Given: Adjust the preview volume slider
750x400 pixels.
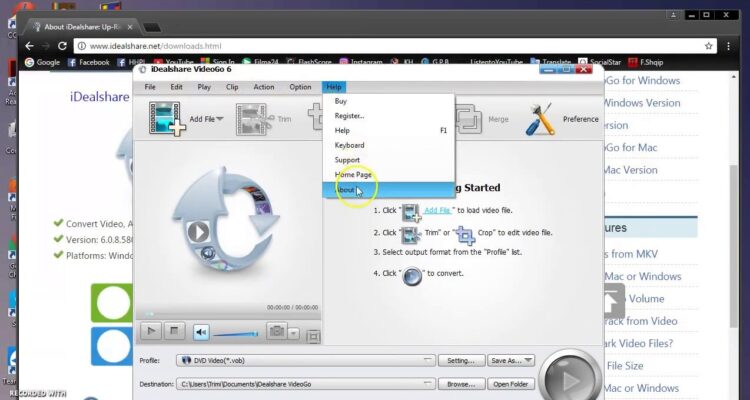Looking at the screenshot, I should pos(236,334).
